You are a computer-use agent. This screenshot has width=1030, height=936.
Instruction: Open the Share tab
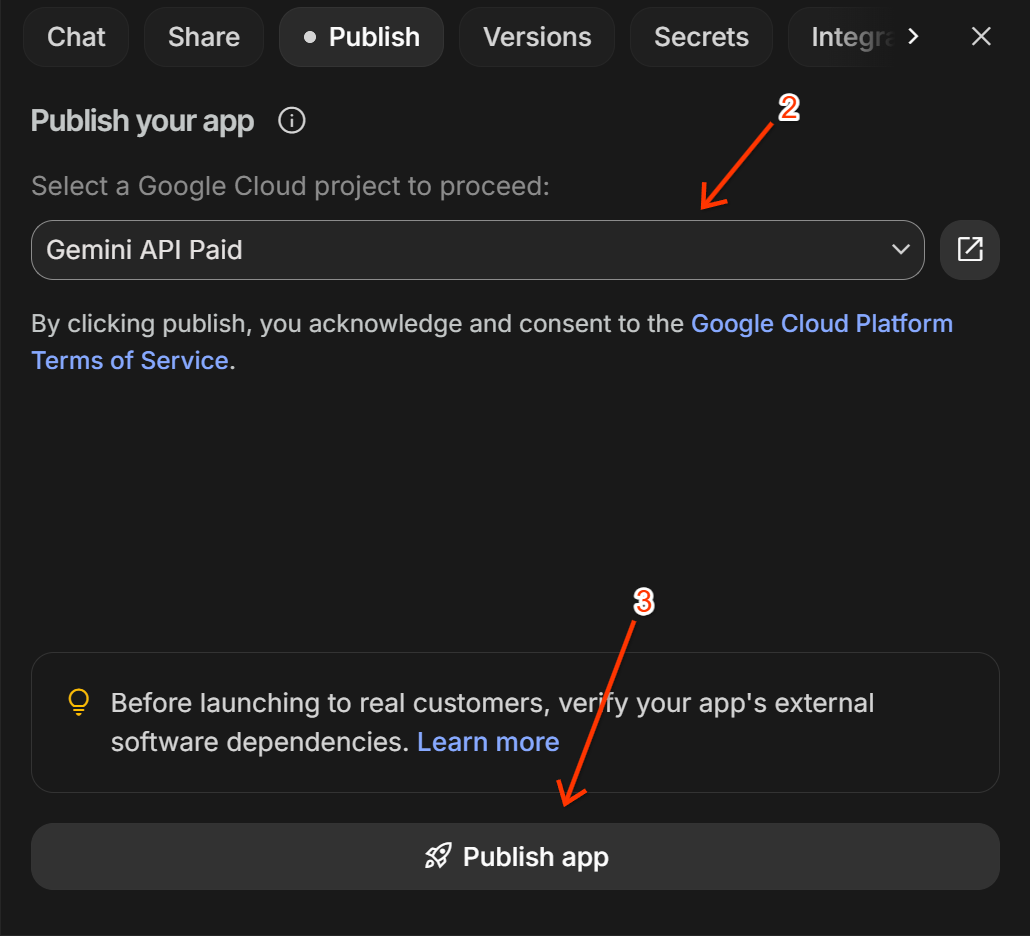(x=204, y=37)
